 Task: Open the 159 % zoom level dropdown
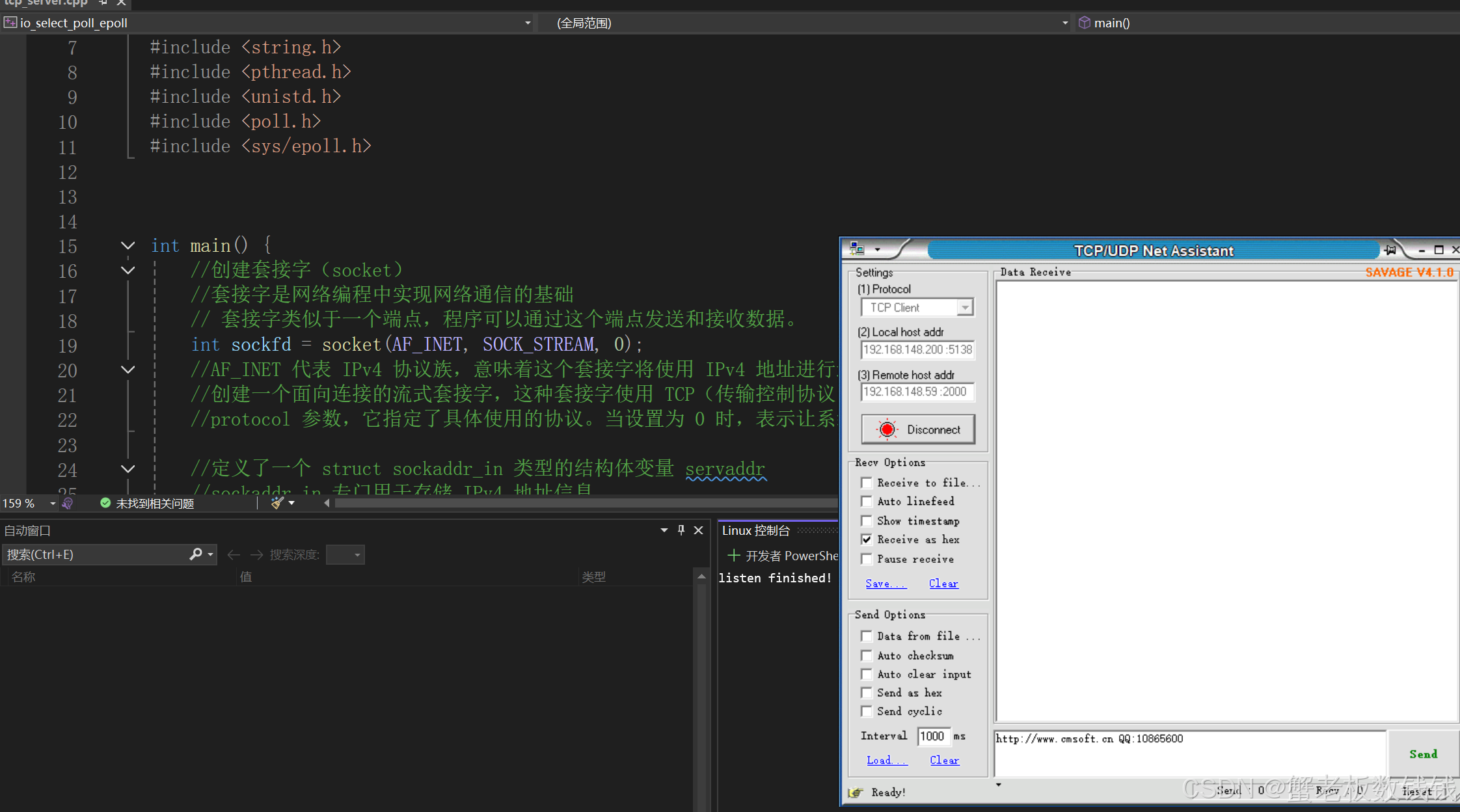[x=53, y=503]
